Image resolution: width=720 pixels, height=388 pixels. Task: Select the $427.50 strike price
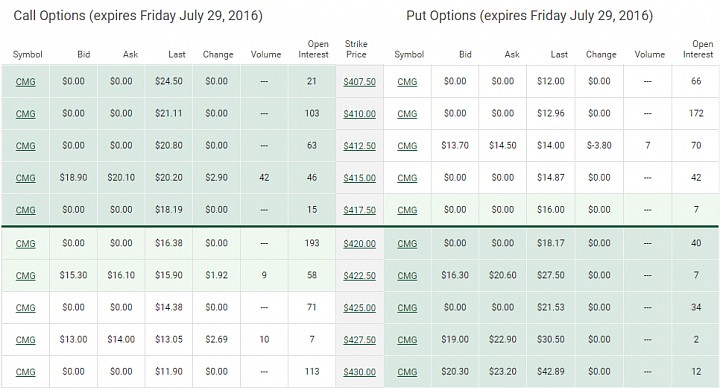point(360,340)
